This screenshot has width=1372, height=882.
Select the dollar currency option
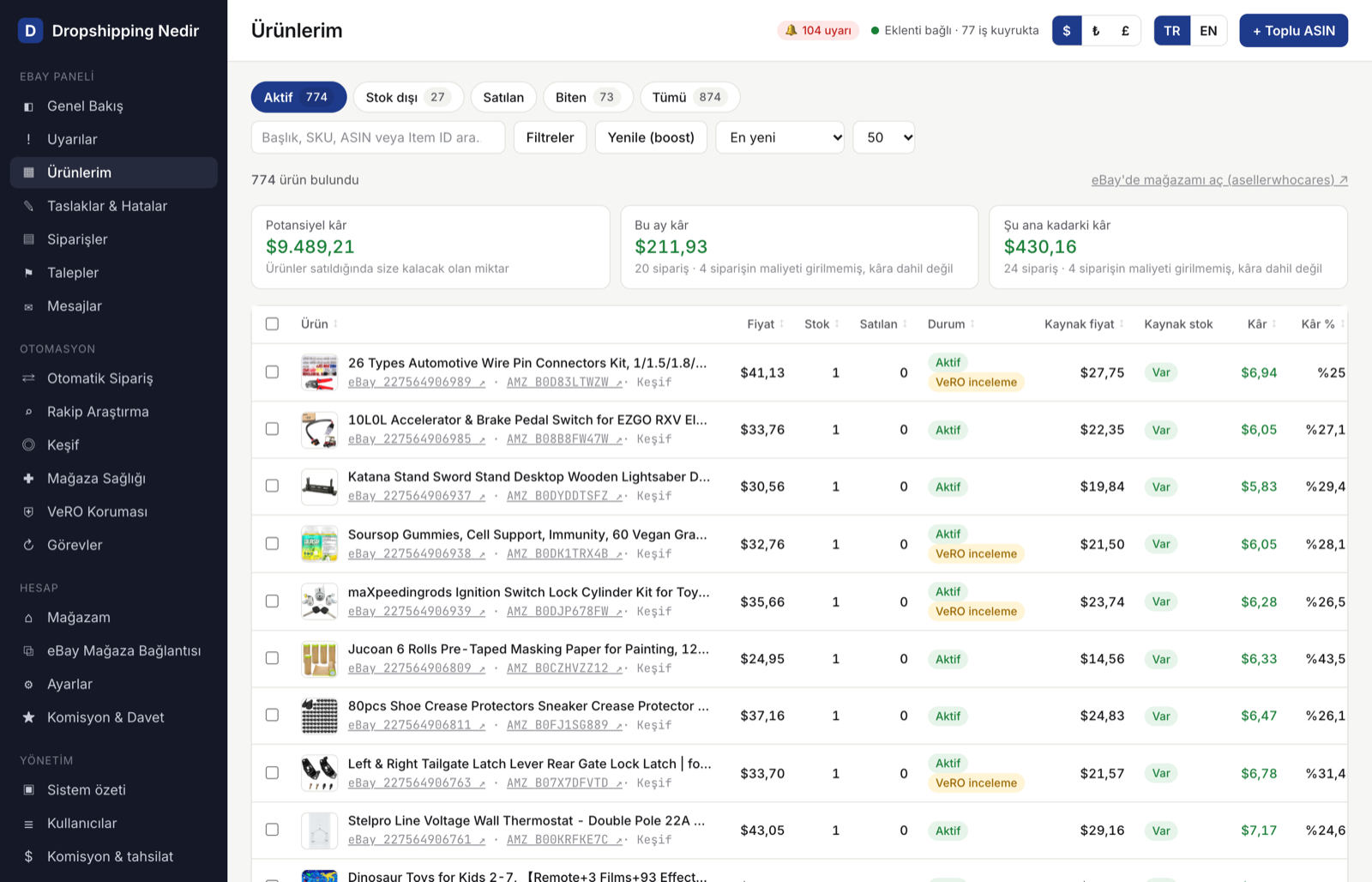tap(1067, 31)
